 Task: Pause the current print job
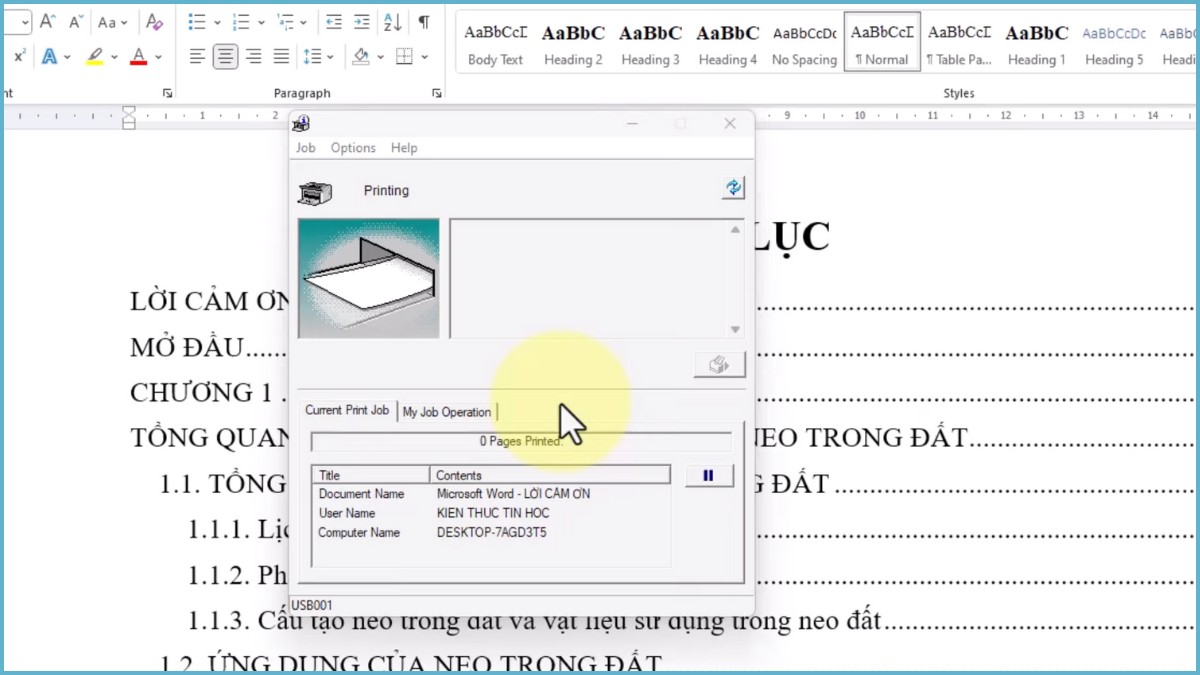coord(708,475)
